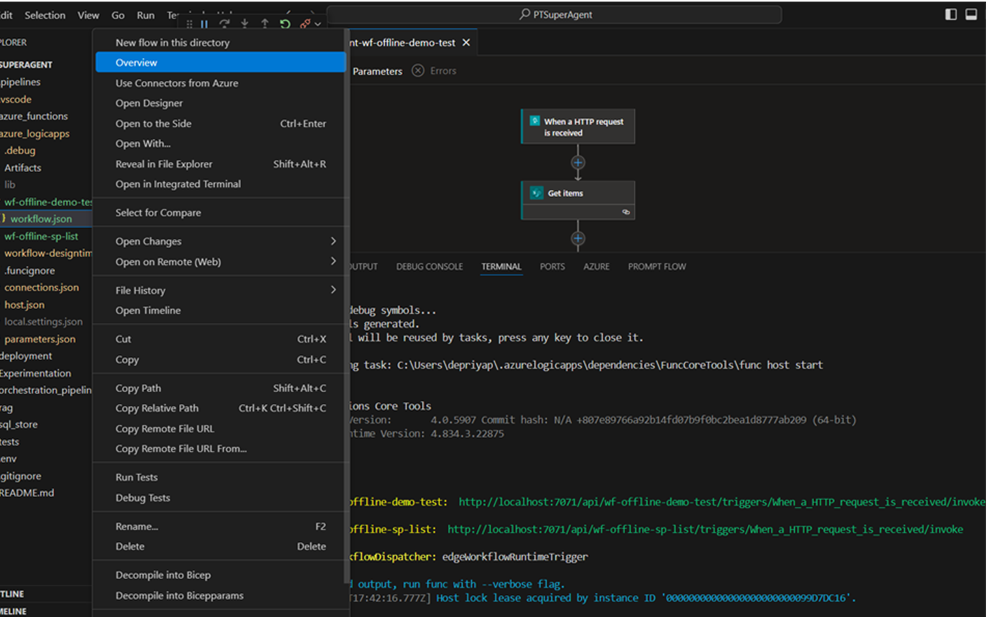Switch to the Debug Console panel tab
The image size is (991, 617).
coord(429,267)
